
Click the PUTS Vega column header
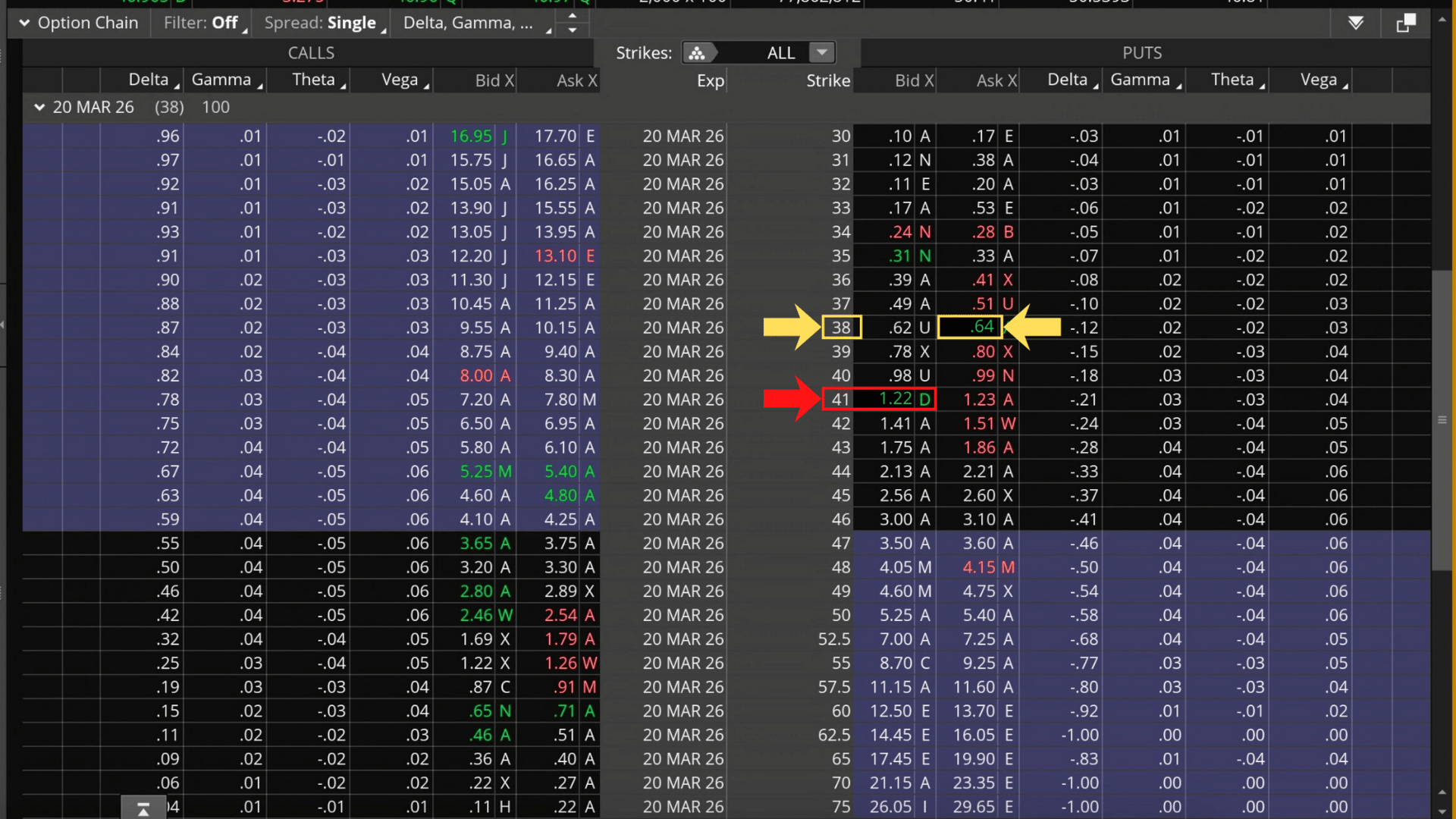[1318, 80]
